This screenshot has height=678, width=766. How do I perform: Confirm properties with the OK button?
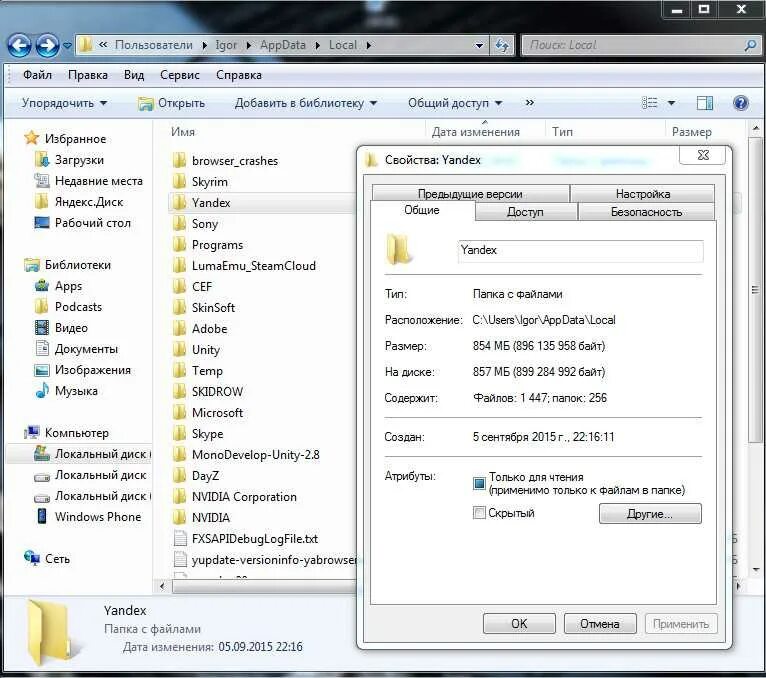pos(519,624)
